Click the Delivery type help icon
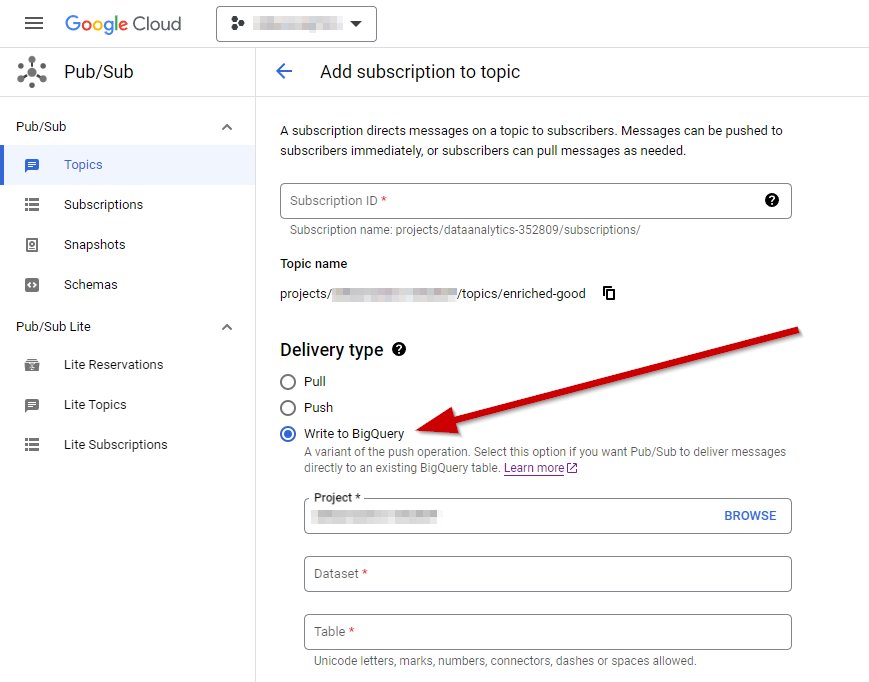The image size is (869, 682). coord(399,349)
